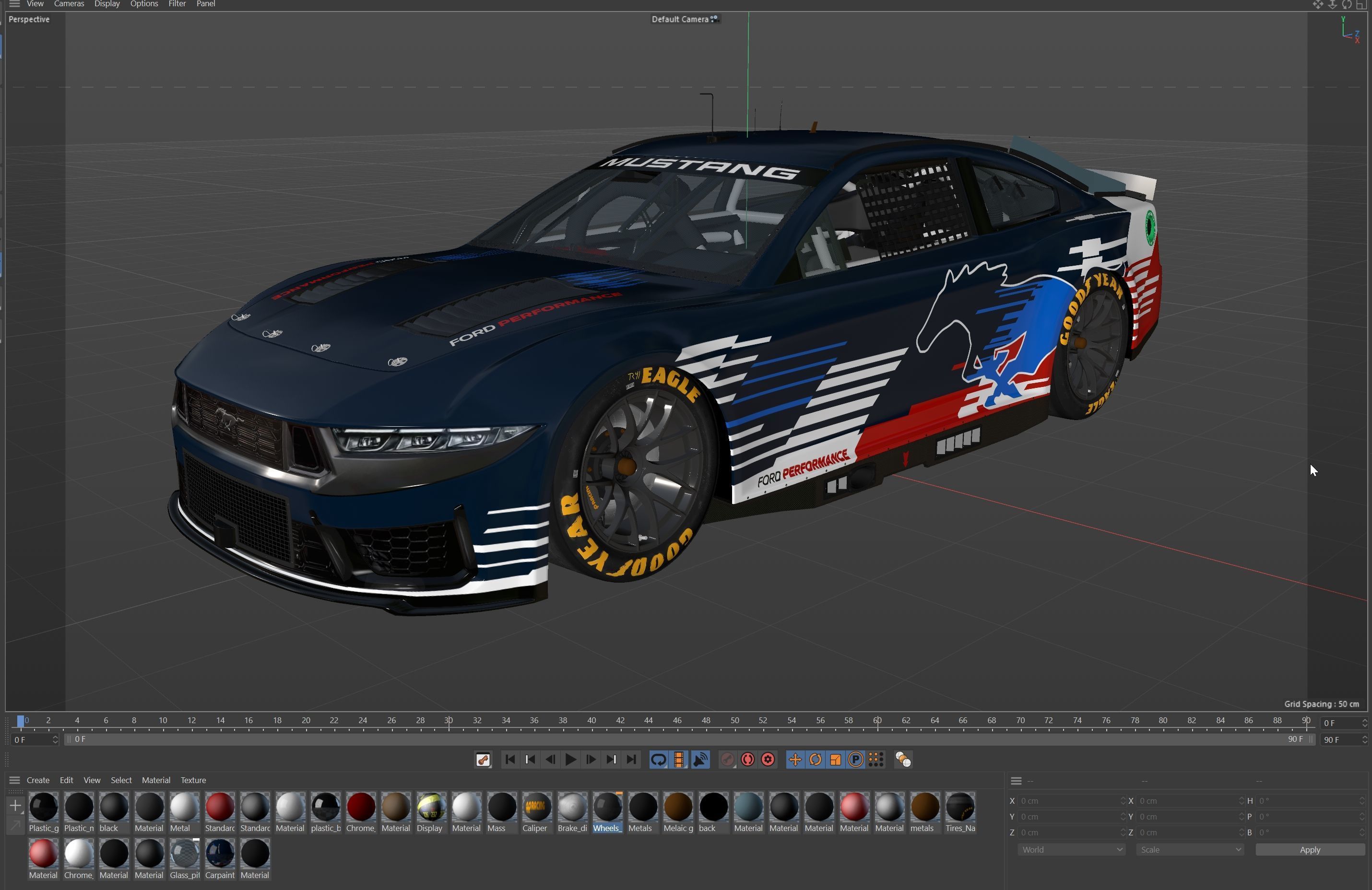Image resolution: width=1372 pixels, height=890 pixels.
Task: Toggle the film-strip frame playback option
Action: (x=679, y=760)
